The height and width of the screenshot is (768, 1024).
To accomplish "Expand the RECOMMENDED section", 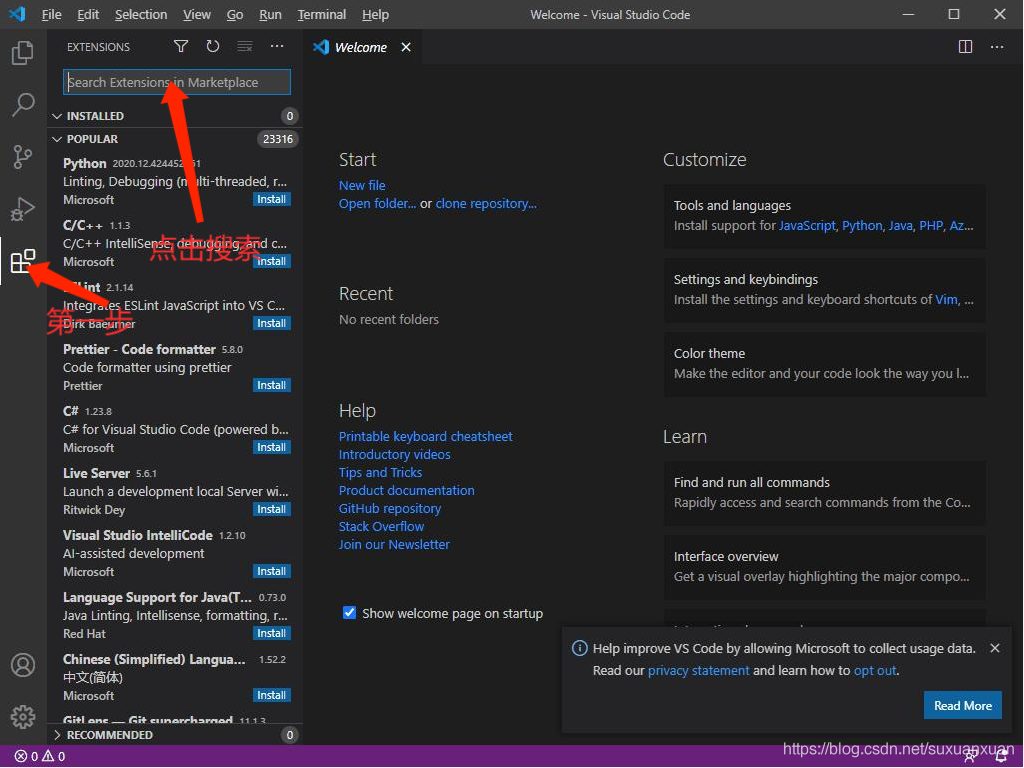I will tap(57, 735).
